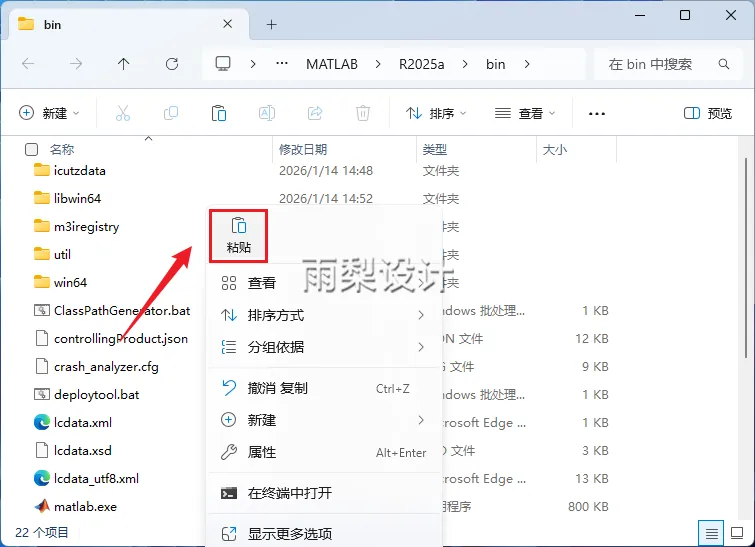This screenshot has height=547, width=755.
Task: Select the win64 folder icon
Action: [42, 282]
